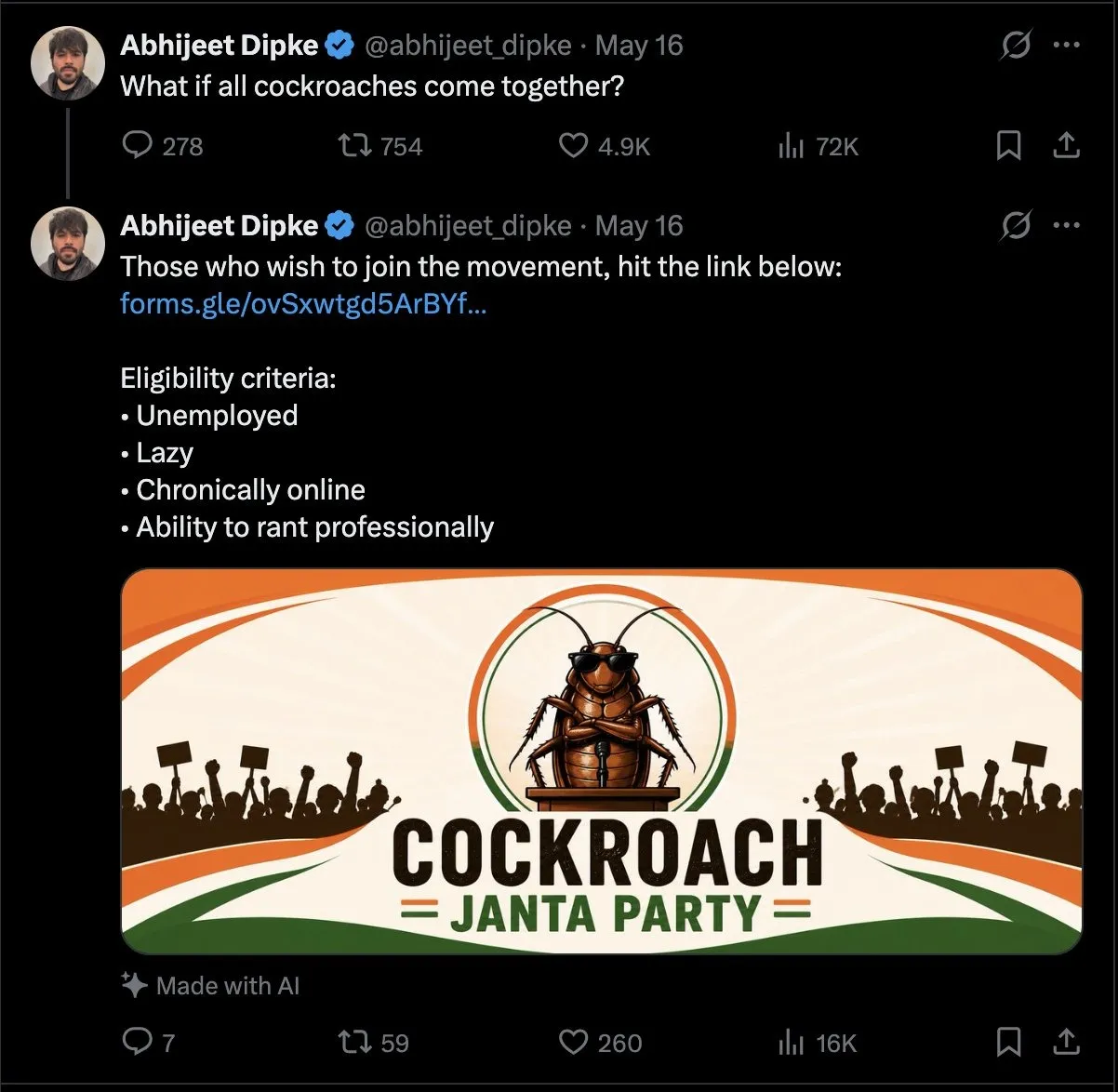1118x1092 pixels.
Task: Open the more options menu on the first tweet
Action: 1066,45
